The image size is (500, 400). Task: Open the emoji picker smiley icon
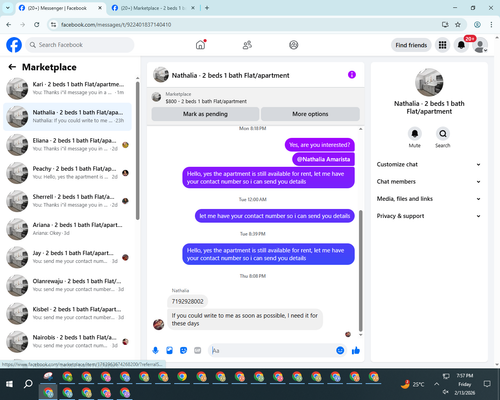(340, 350)
